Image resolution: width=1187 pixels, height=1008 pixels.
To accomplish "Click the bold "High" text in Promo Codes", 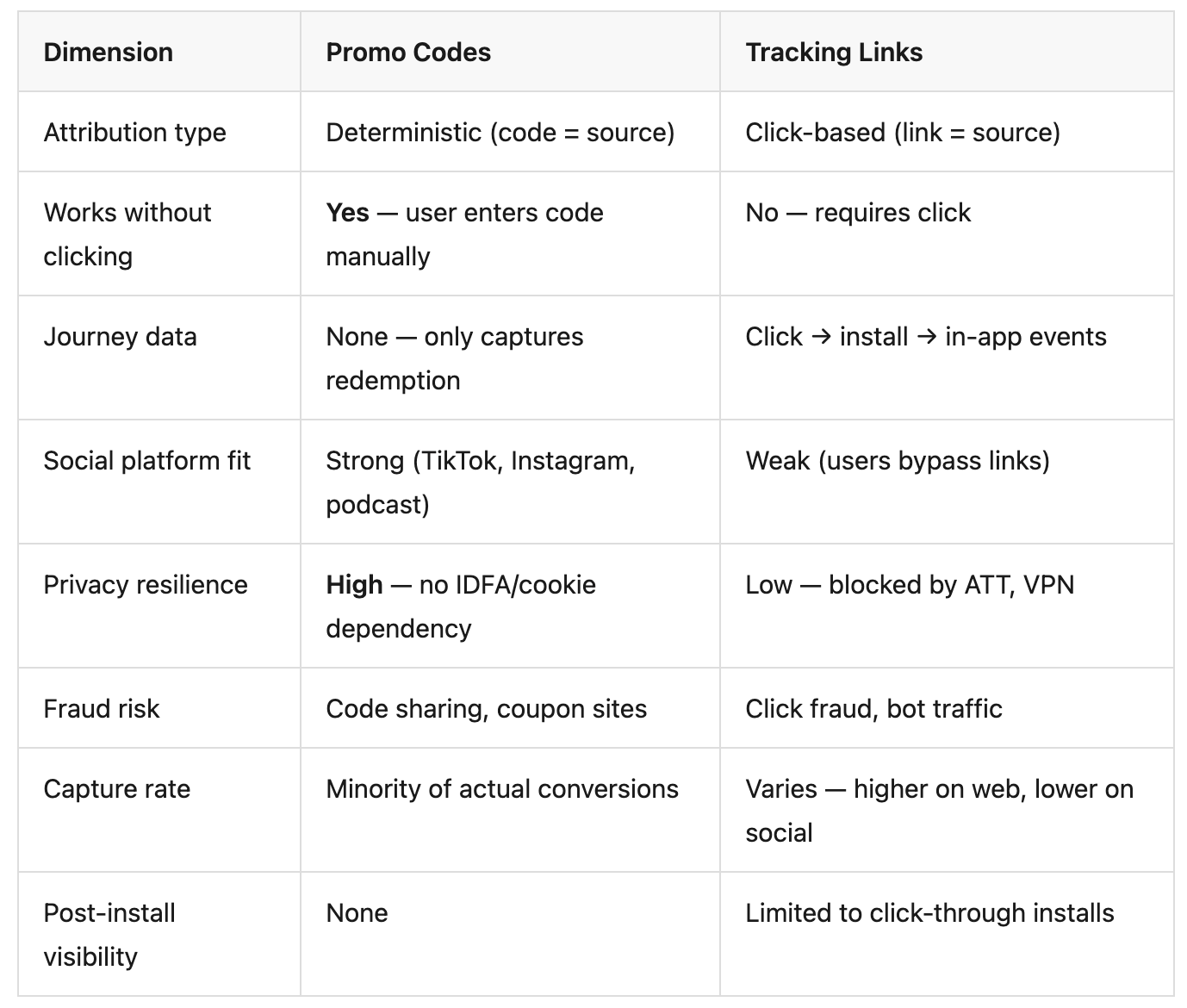I will 354,585.
